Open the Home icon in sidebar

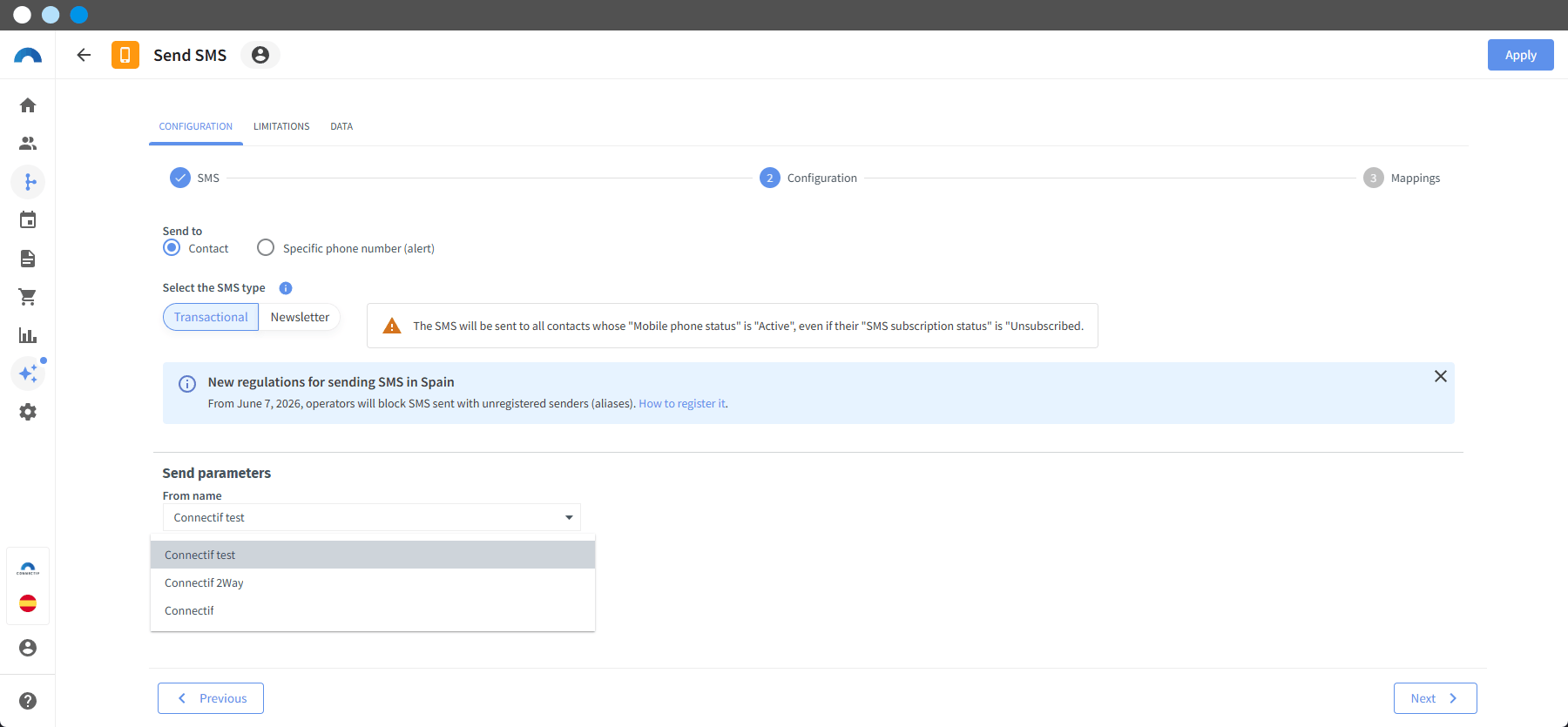28,105
